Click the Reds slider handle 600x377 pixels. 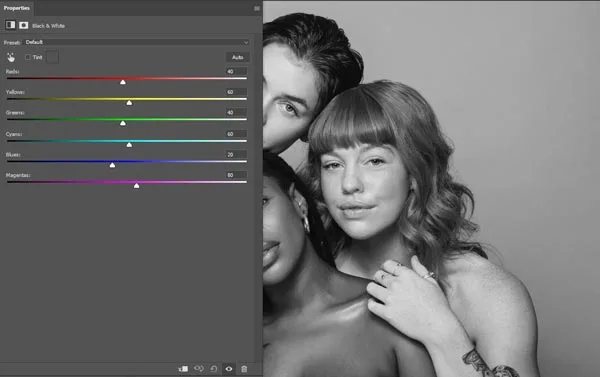123,82
